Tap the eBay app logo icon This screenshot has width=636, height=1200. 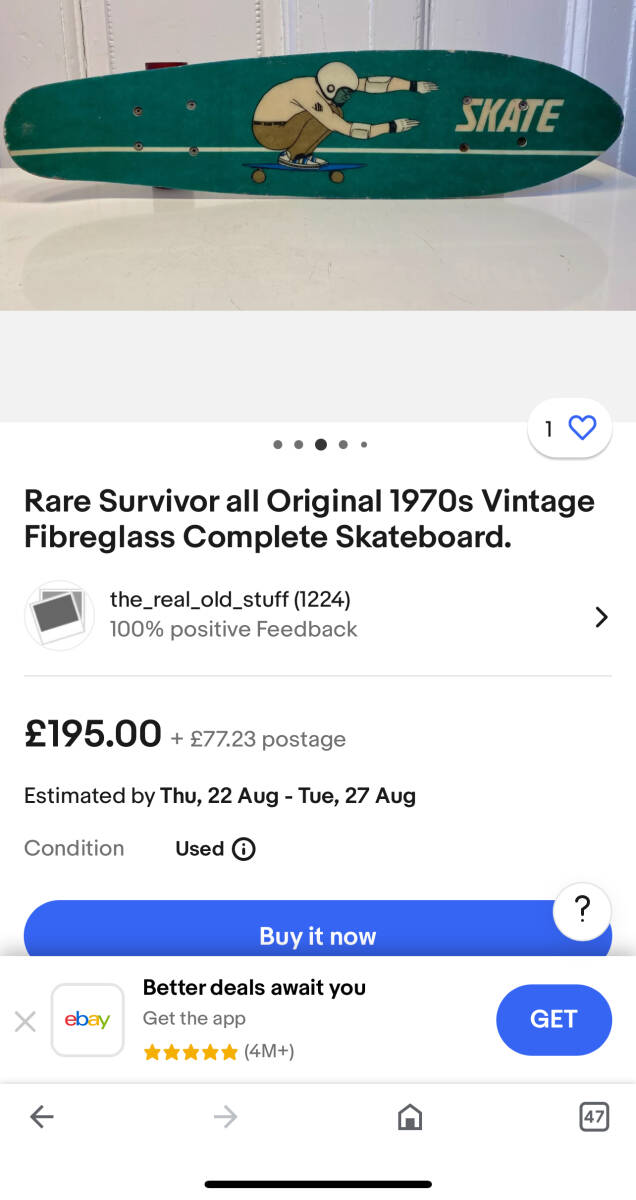point(88,1020)
